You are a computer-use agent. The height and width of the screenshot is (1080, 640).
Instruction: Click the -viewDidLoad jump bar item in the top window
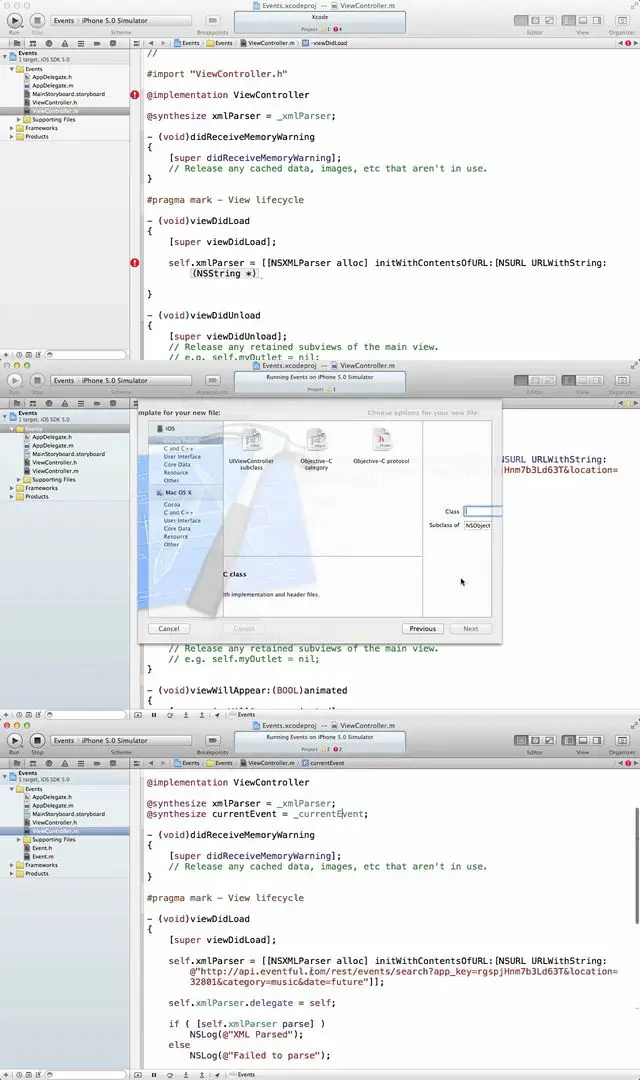(x=325, y=43)
